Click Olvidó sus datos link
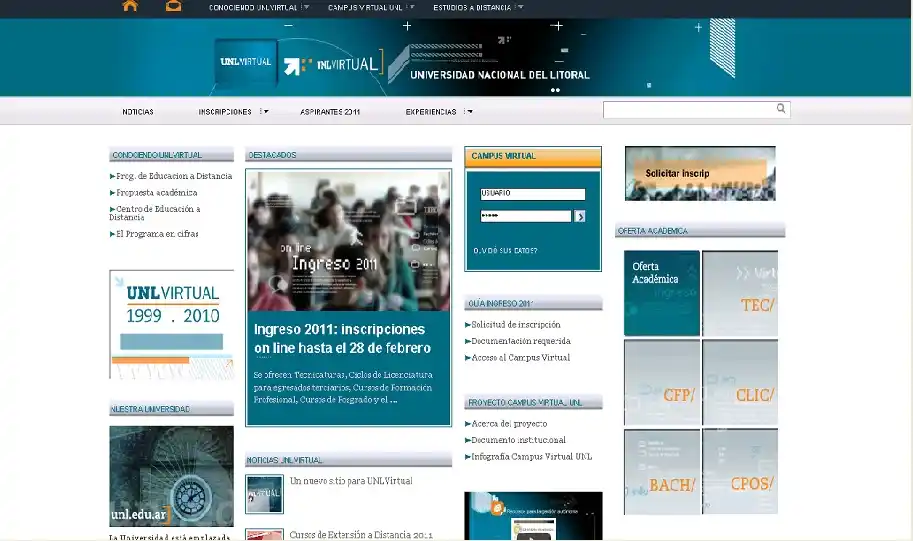This screenshot has height=541, width=913. 505,250
